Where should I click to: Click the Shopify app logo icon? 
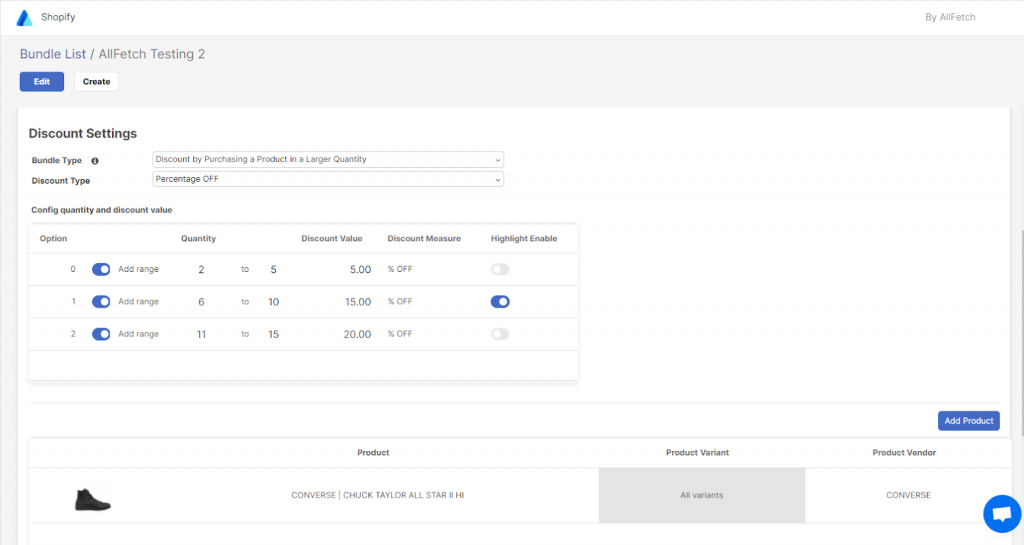point(24,17)
